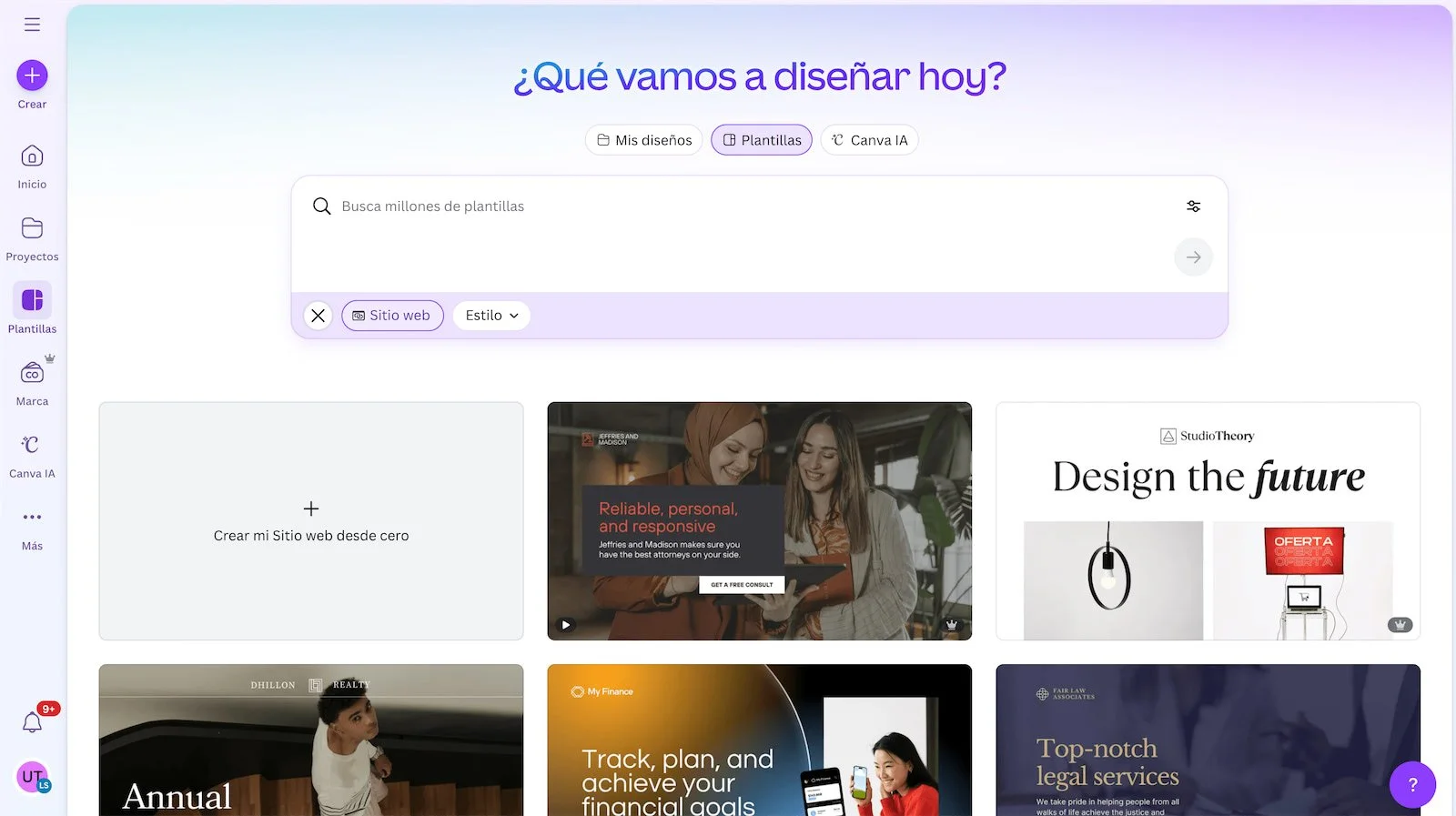Select Plantillas icon in sidebar

(32, 299)
